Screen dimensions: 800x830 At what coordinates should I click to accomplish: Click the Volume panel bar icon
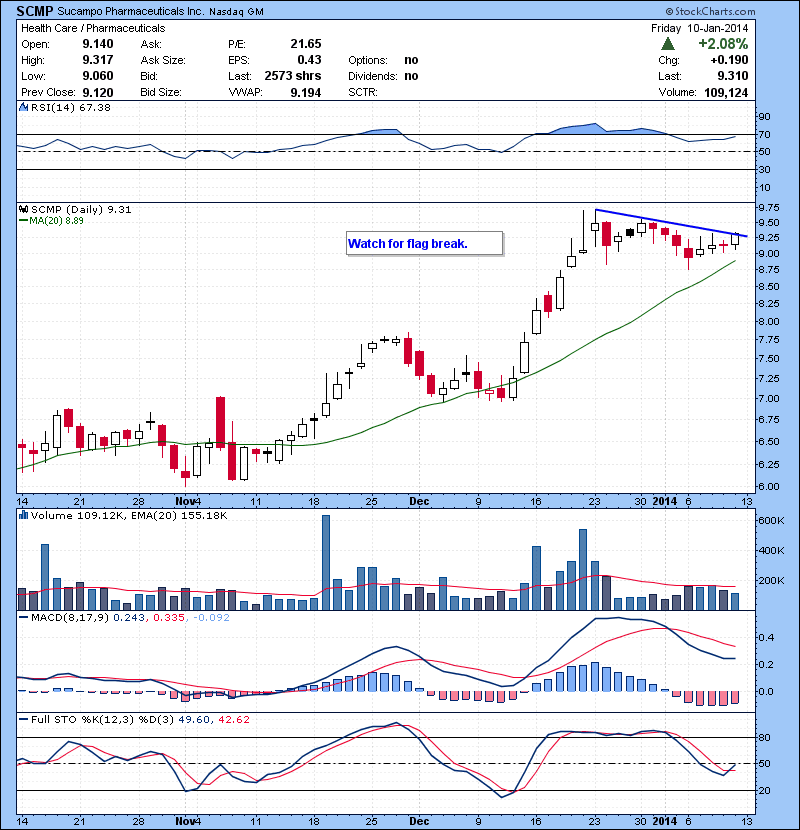click(x=23, y=515)
